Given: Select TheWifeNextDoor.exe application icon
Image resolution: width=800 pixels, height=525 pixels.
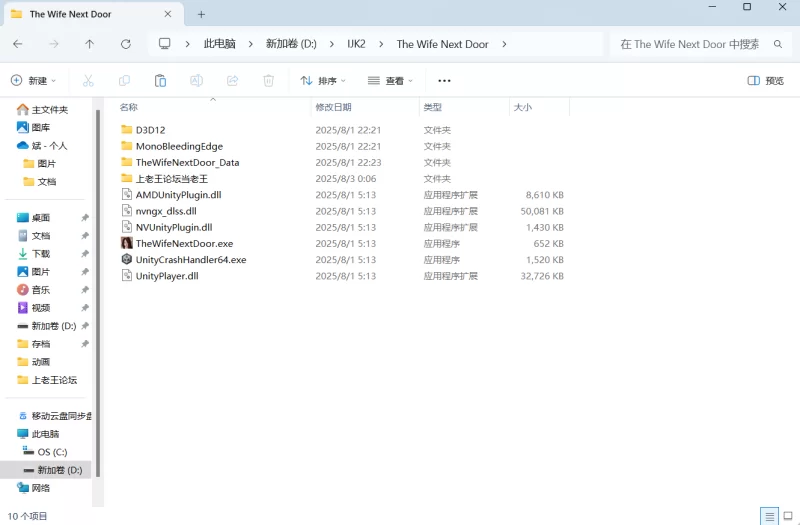Looking at the screenshot, I should point(127,243).
